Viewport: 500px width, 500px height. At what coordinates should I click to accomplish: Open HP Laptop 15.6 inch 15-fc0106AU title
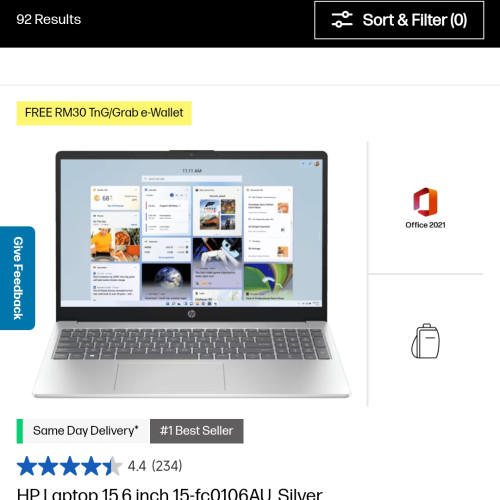[x=170, y=493]
